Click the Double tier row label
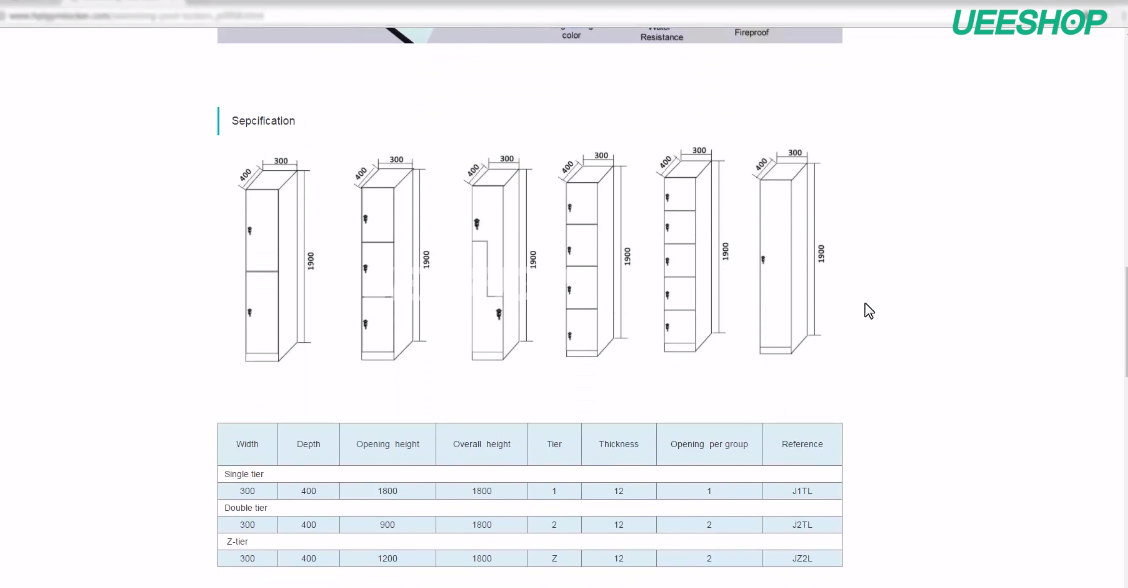The width and height of the screenshot is (1128, 588). tap(246, 508)
